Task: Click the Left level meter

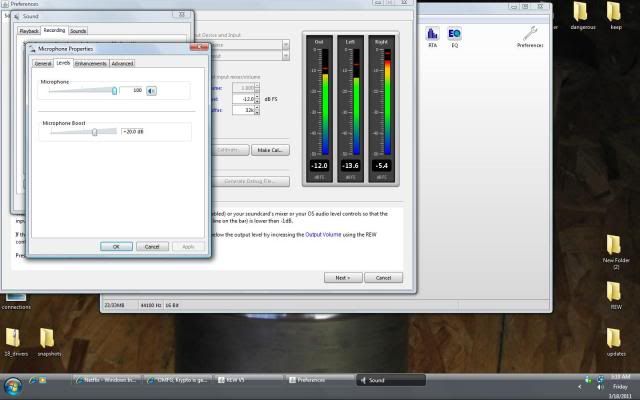Action: [350, 109]
